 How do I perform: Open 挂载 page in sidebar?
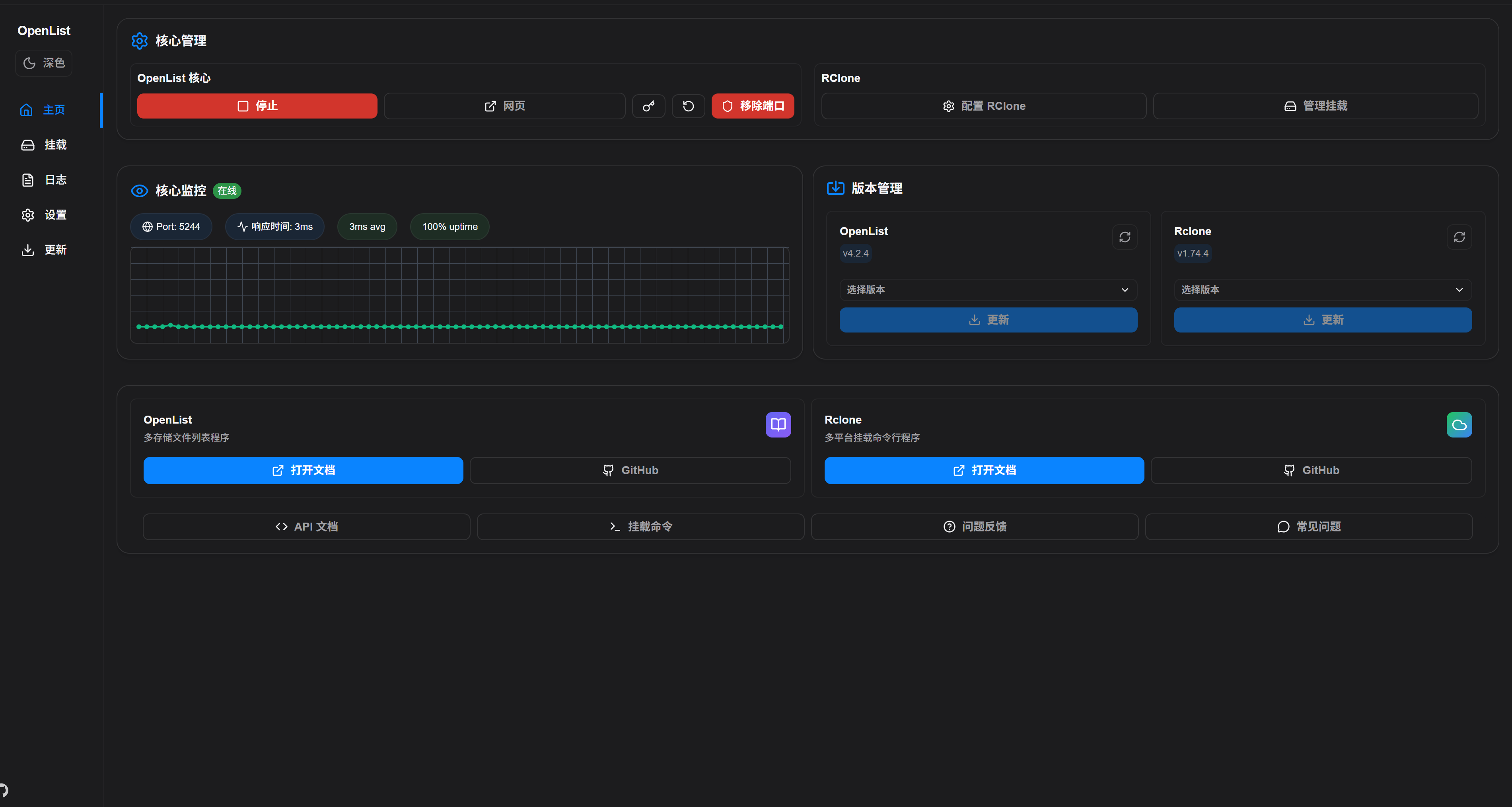[x=52, y=145]
